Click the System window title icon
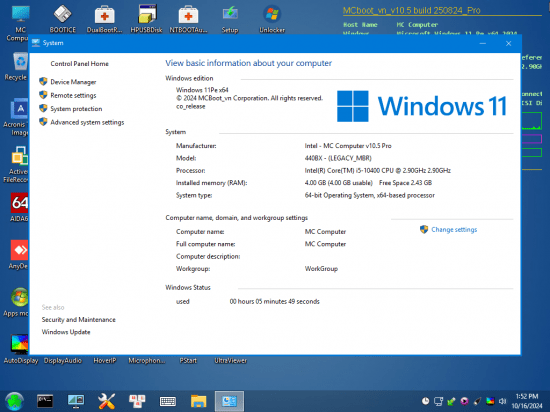This screenshot has height=412, width=550. coord(36,43)
